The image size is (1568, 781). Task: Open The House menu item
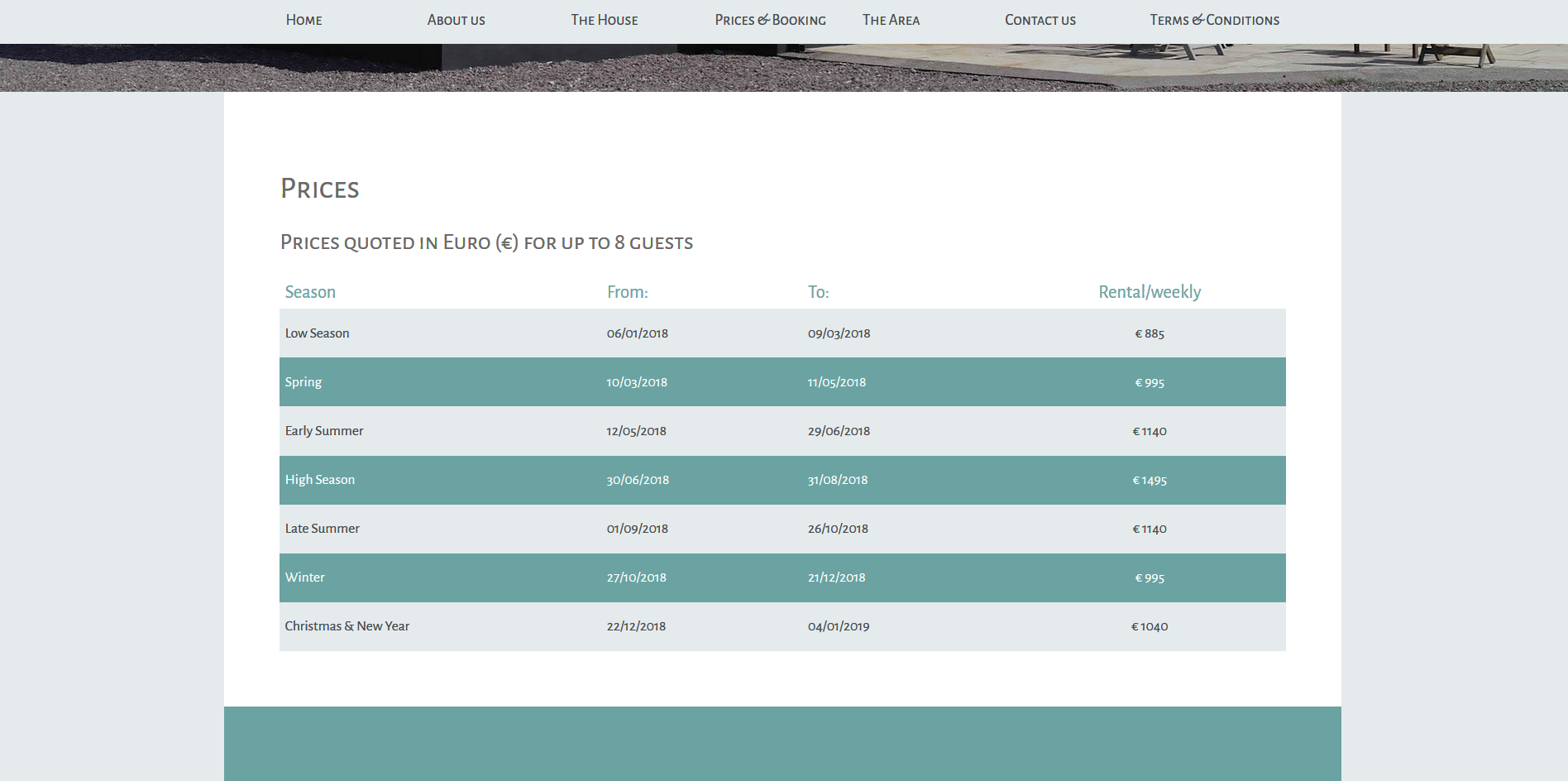click(x=604, y=20)
